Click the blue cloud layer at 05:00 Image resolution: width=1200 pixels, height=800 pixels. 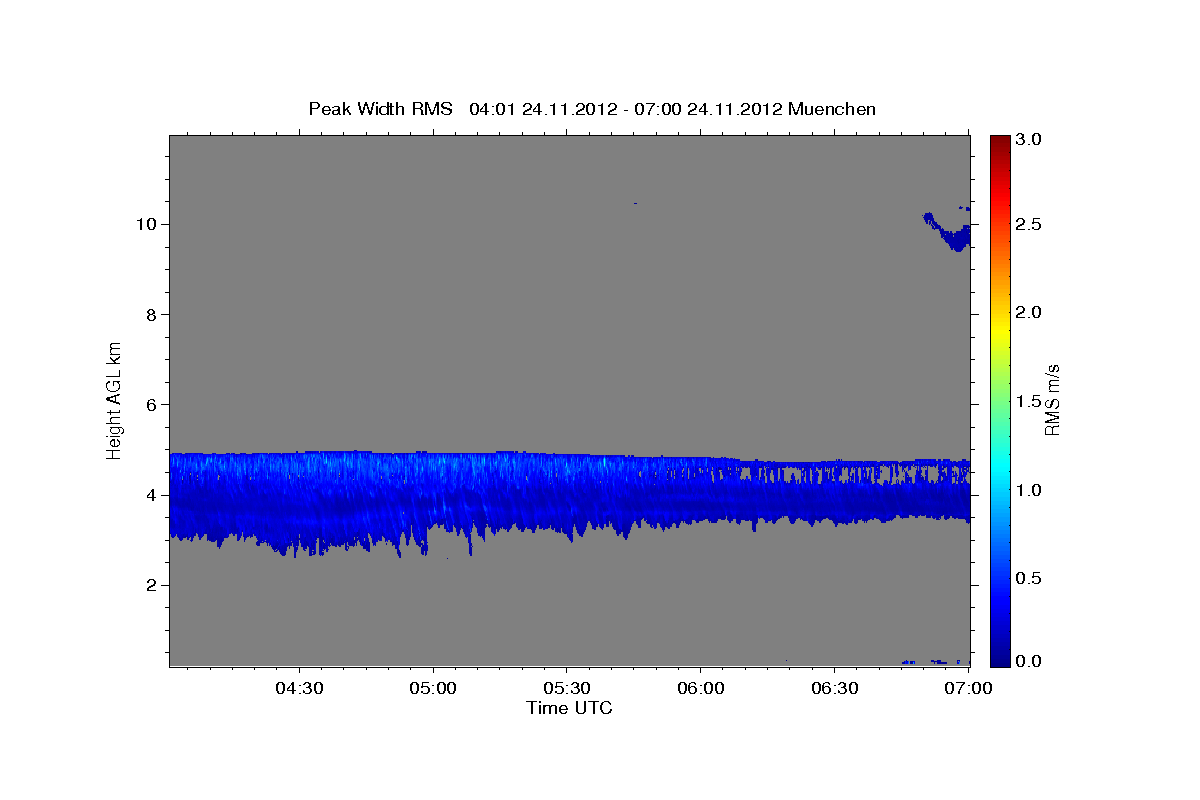pos(434,495)
